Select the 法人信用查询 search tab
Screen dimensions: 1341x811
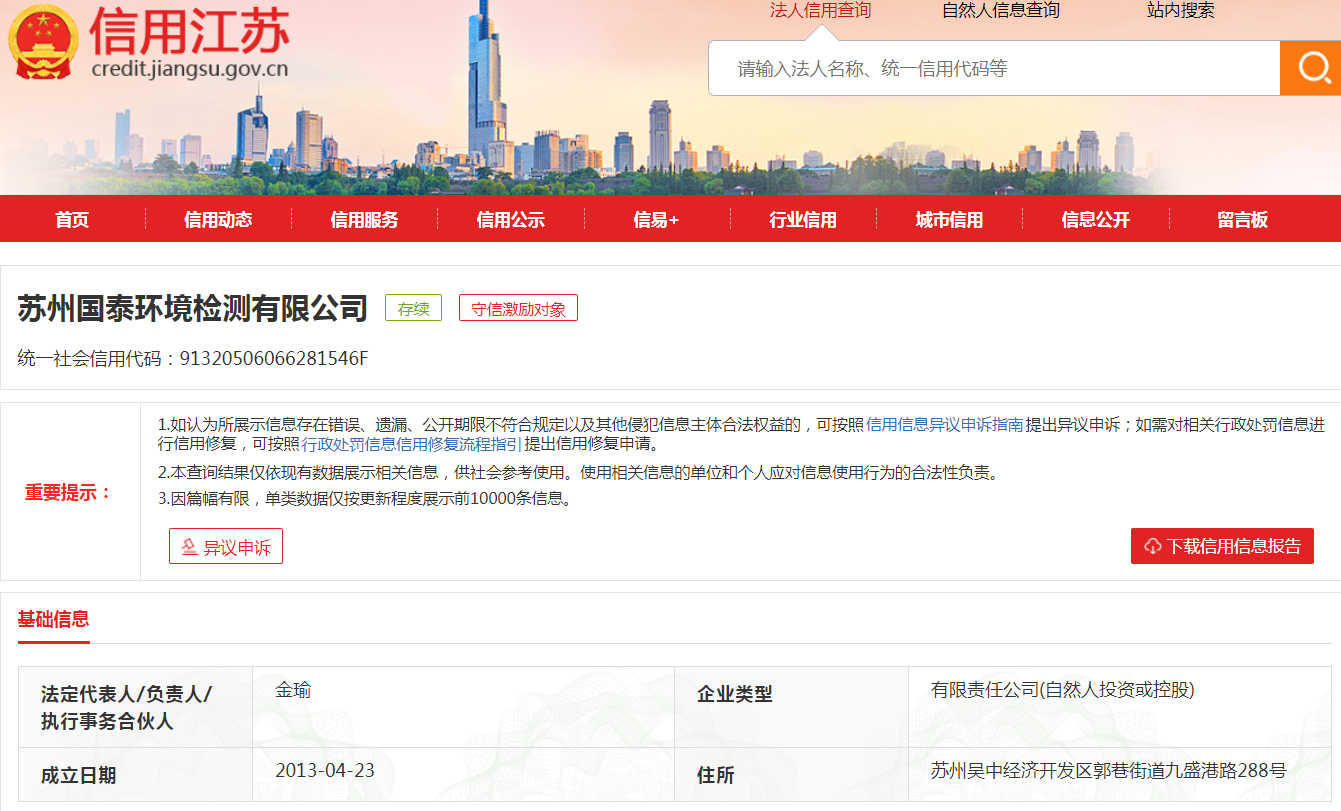pos(820,11)
